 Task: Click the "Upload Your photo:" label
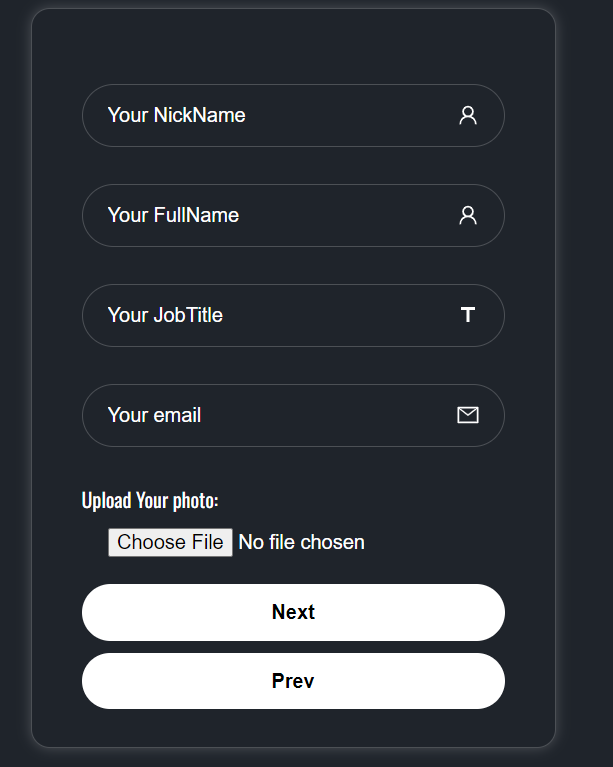(x=150, y=500)
